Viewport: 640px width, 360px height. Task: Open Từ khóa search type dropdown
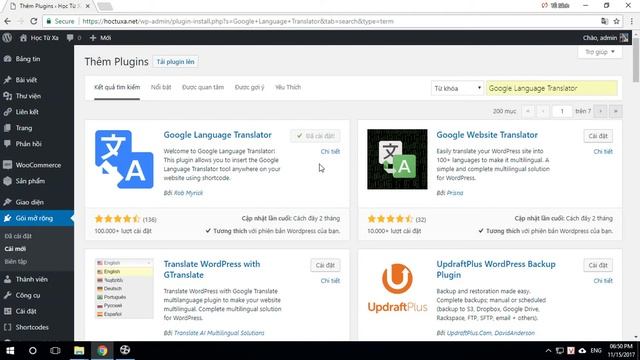click(457, 88)
